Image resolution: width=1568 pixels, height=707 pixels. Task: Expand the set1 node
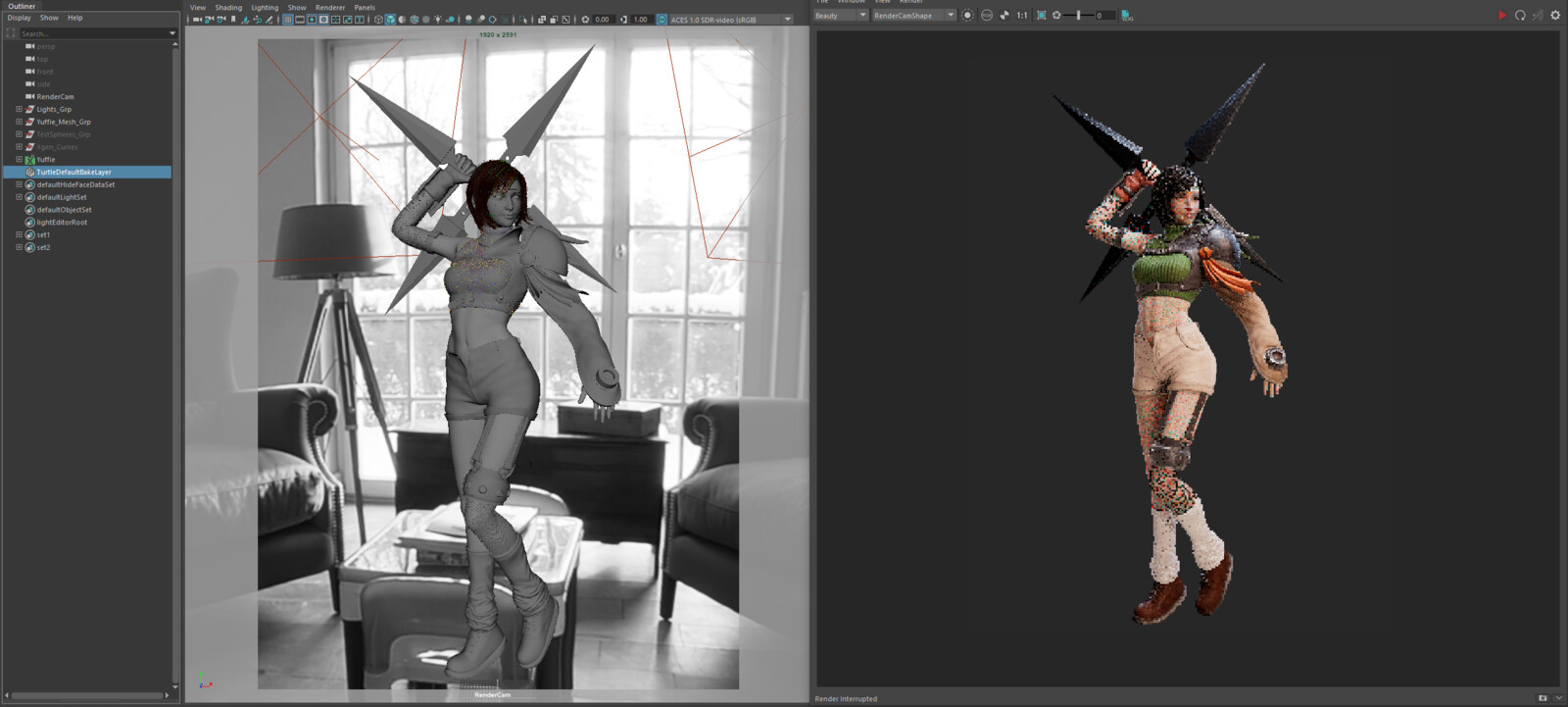(x=19, y=234)
